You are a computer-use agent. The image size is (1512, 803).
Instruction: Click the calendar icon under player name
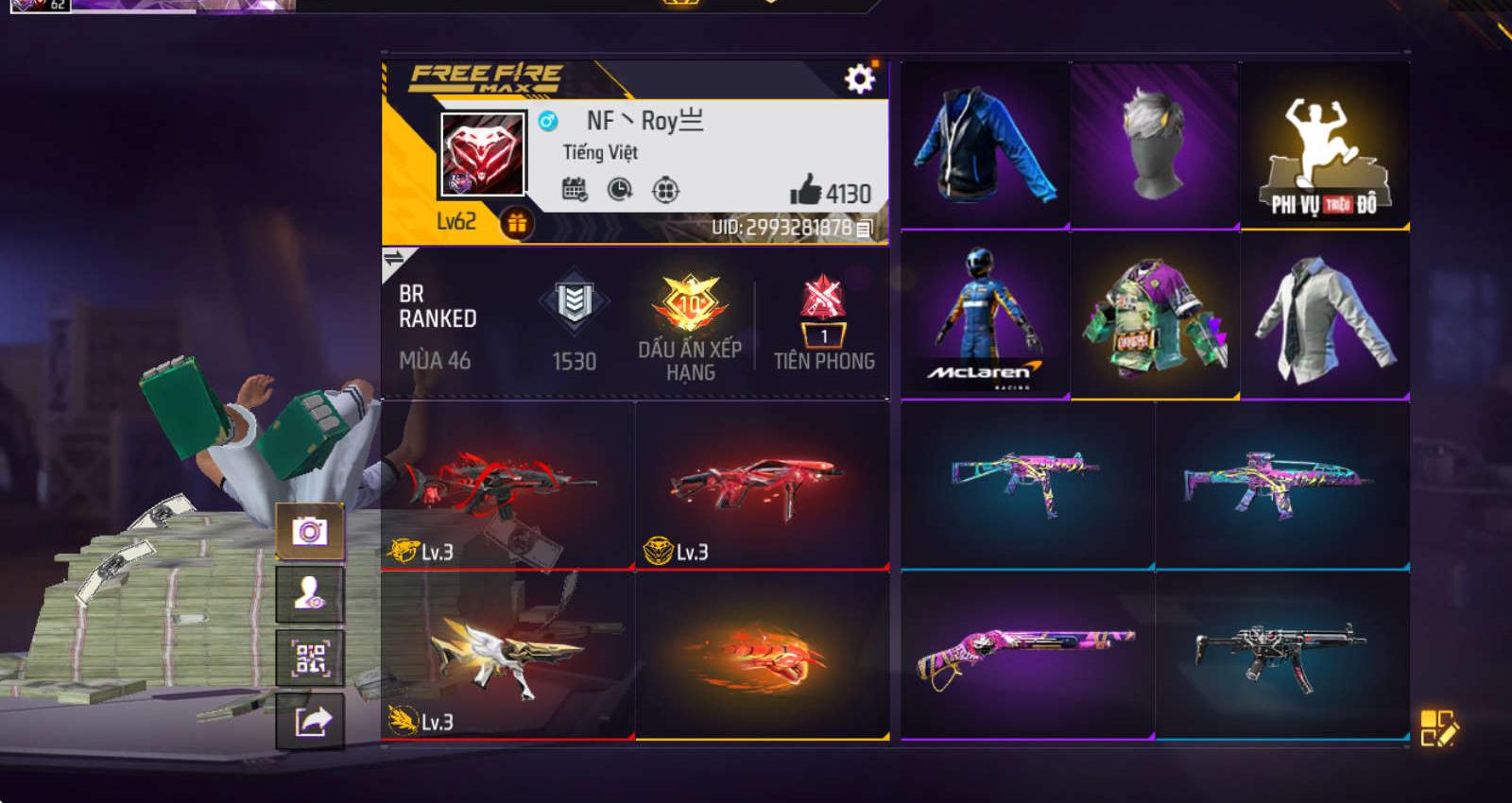click(x=575, y=190)
